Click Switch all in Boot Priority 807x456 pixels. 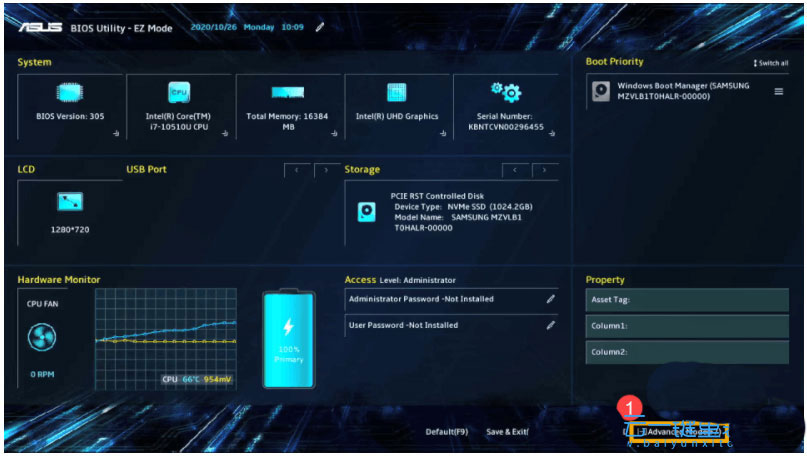click(x=770, y=63)
